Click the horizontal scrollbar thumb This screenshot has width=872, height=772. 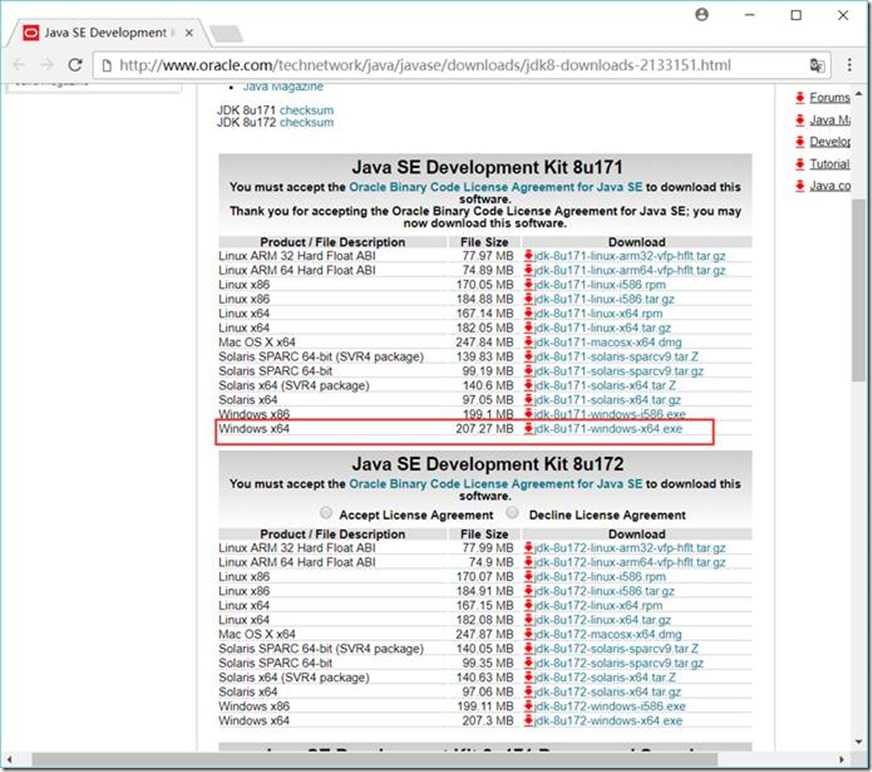click(374, 759)
